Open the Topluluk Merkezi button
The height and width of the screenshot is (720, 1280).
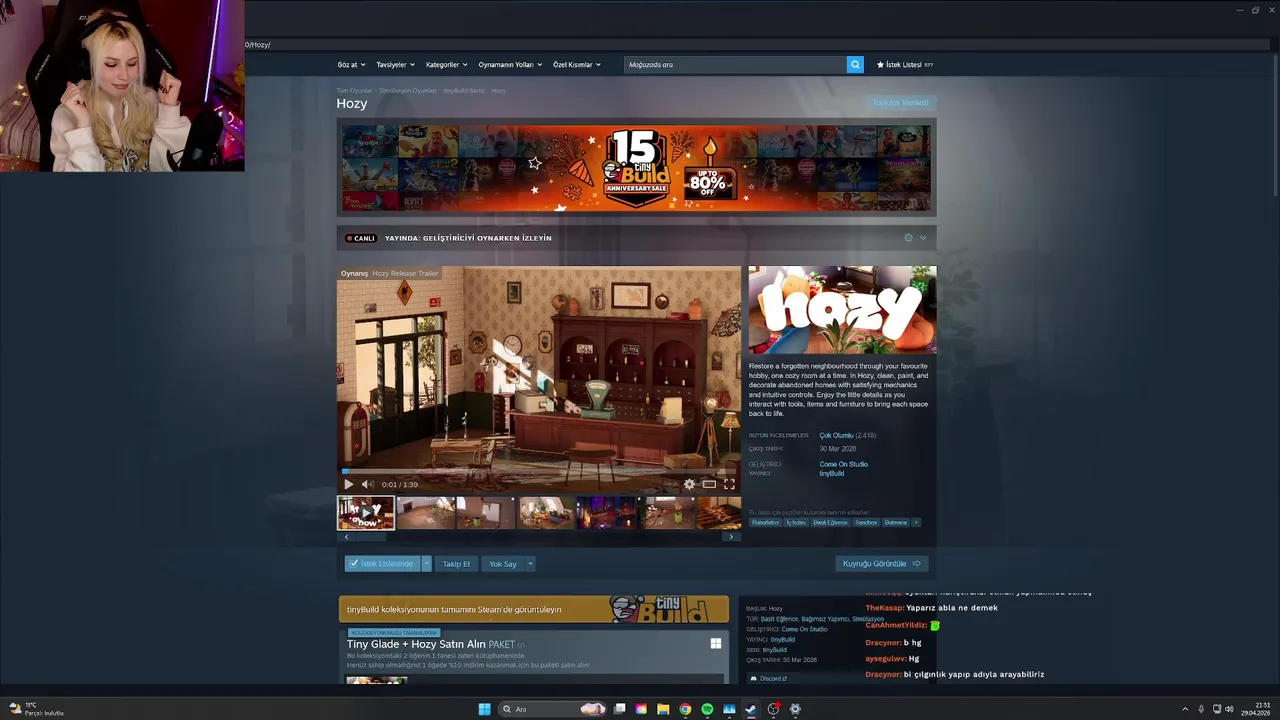click(x=900, y=102)
